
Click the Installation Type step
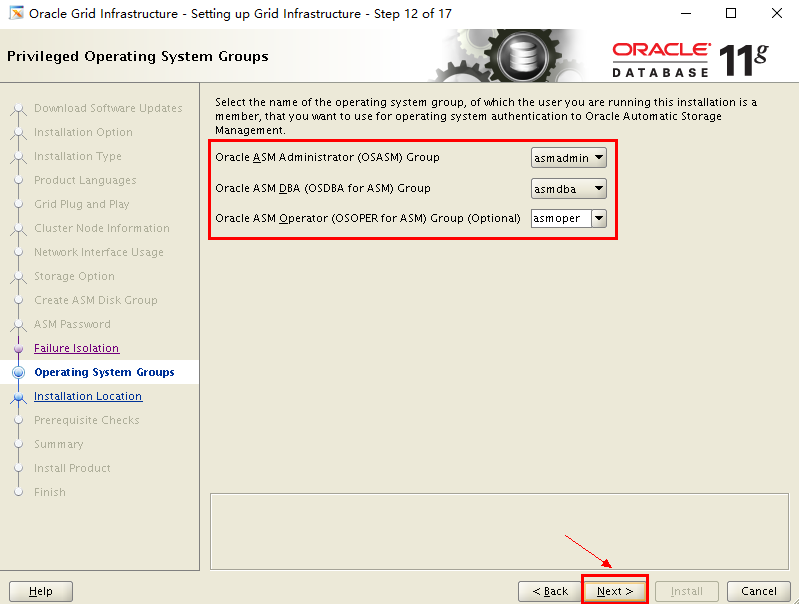point(77,156)
